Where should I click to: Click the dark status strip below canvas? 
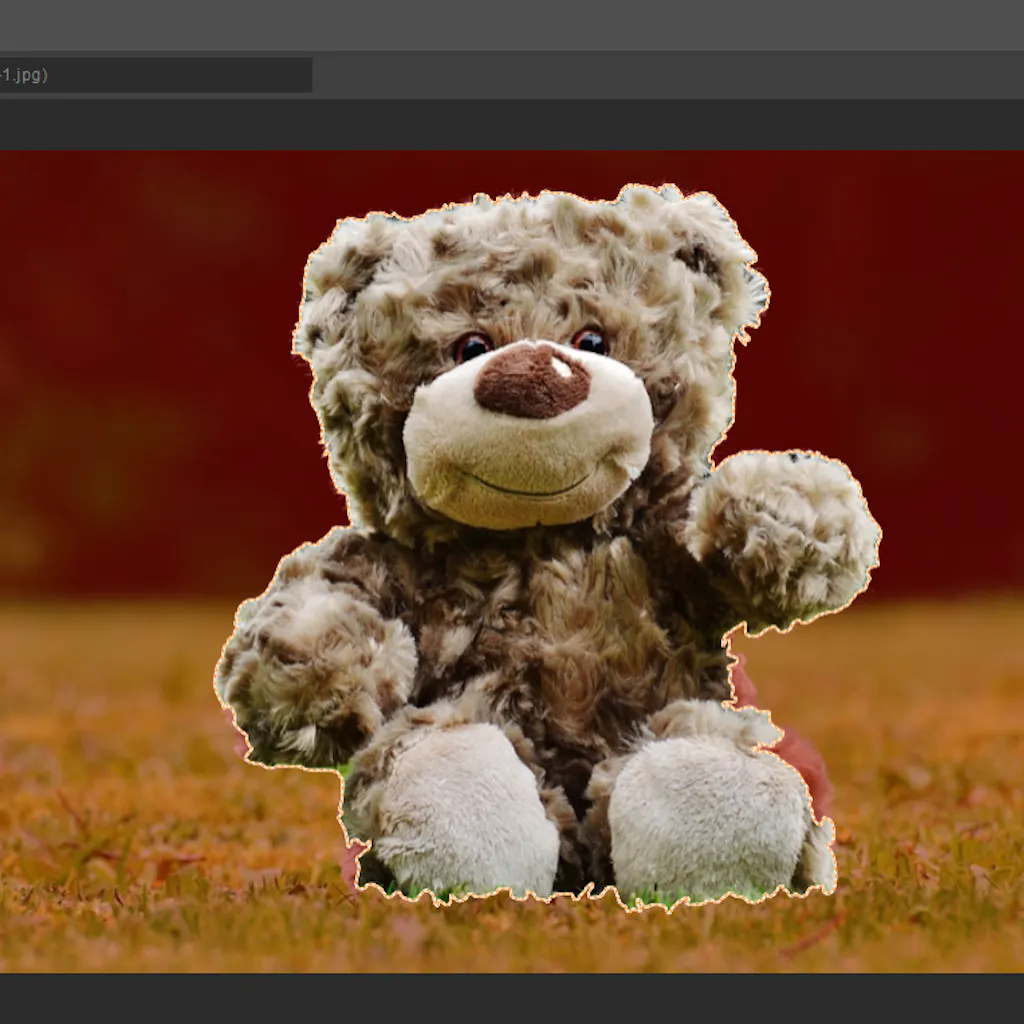click(x=512, y=998)
